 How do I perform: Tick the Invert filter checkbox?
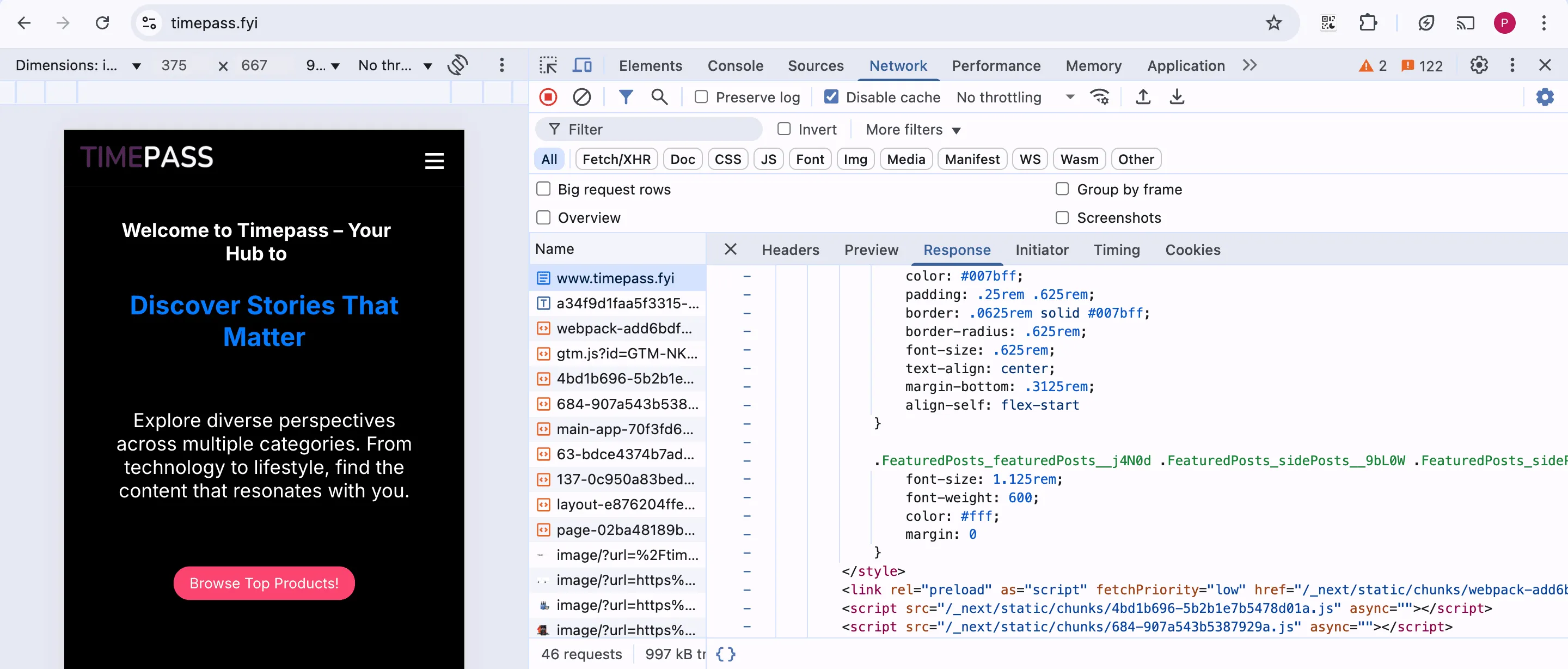784,129
